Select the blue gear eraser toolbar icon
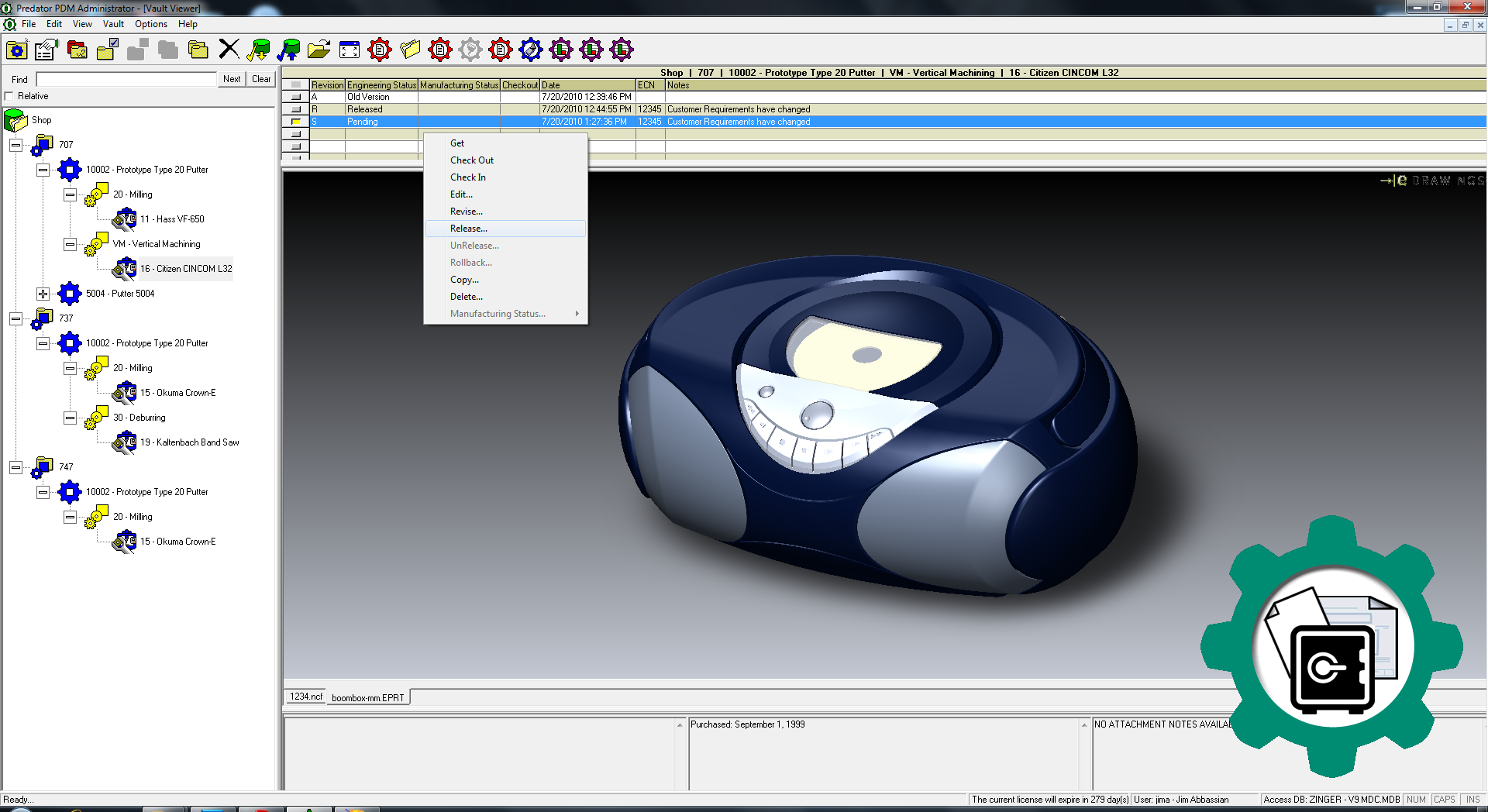1488x812 pixels. [x=530, y=50]
